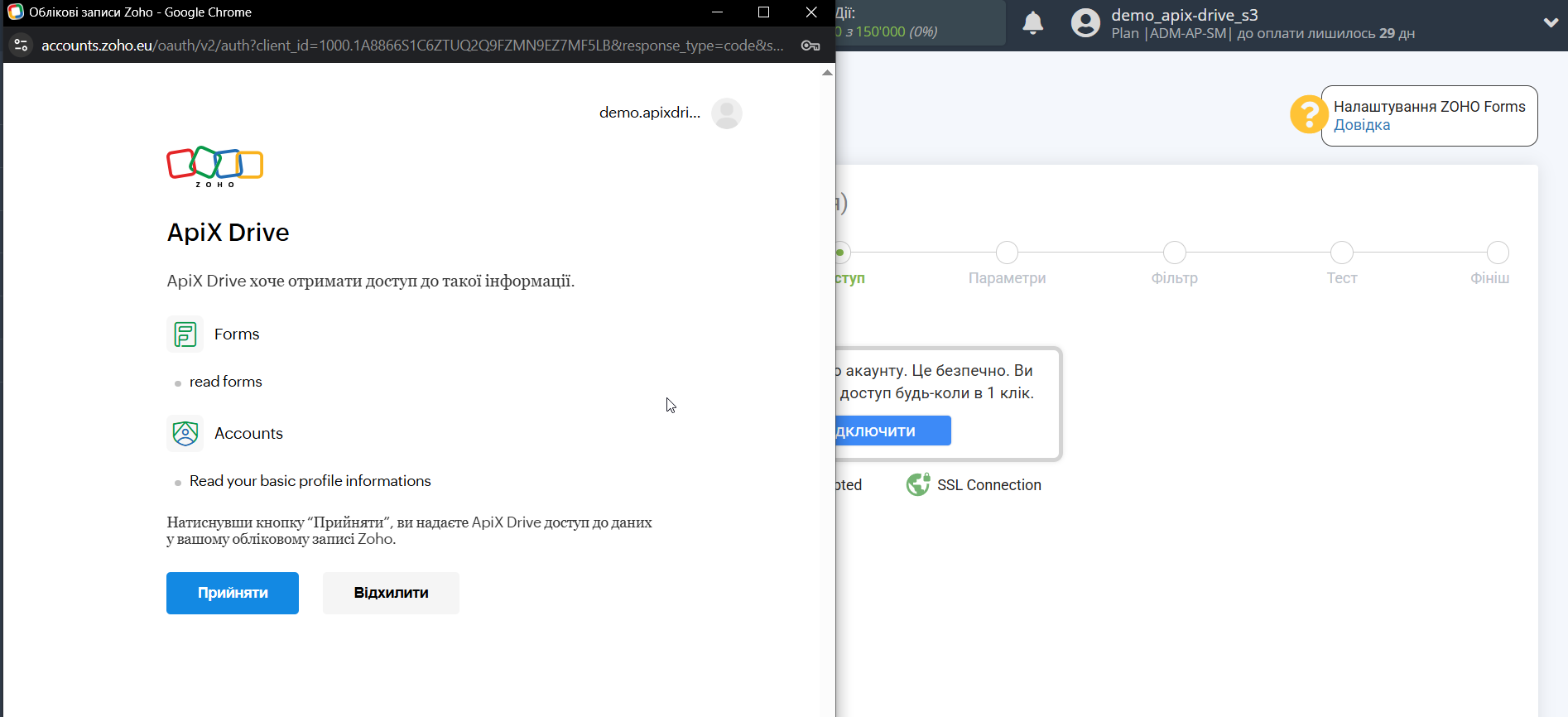The height and width of the screenshot is (717, 1568).
Task: Select the Параметри step circle
Action: click(x=1007, y=253)
